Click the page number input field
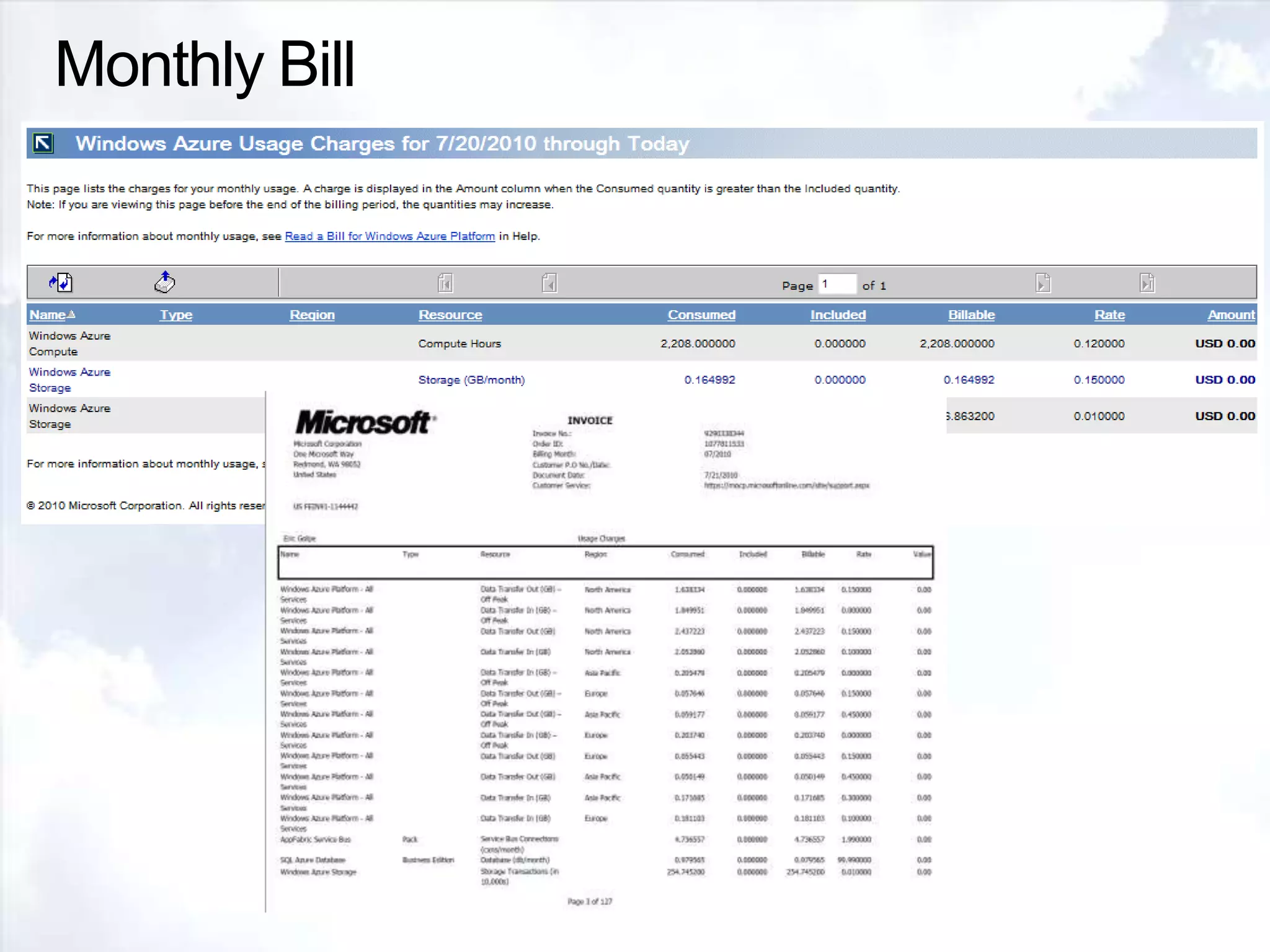The height and width of the screenshot is (952, 1270). (x=837, y=284)
